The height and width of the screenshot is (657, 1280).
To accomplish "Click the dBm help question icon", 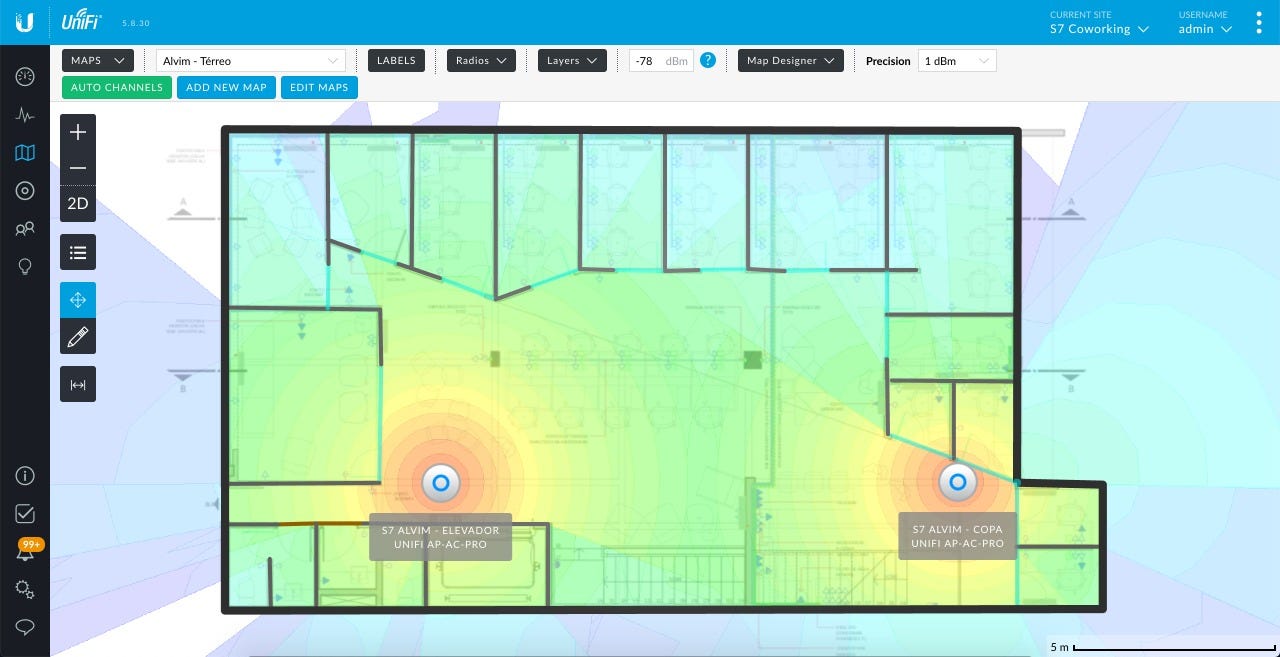I will point(708,60).
